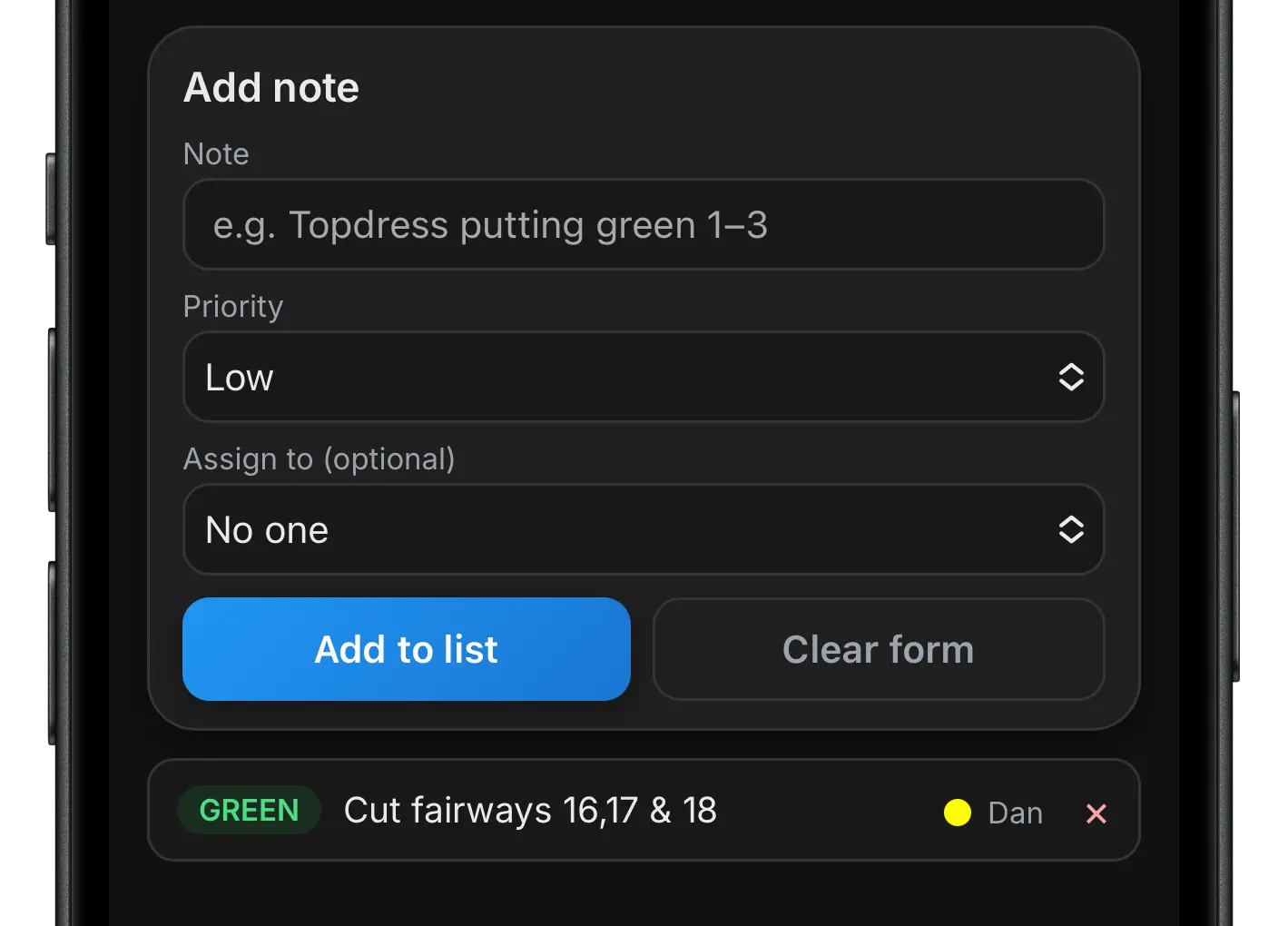
Task: Click the Assign to (optional) label
Action: pyautogui.click(x=319, y=459)
